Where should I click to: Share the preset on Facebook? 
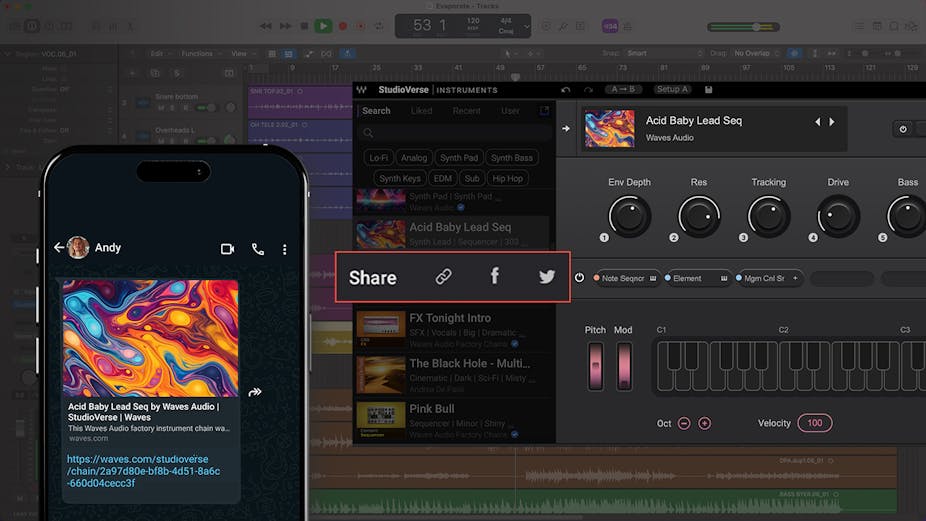click(x=494, y=277)
